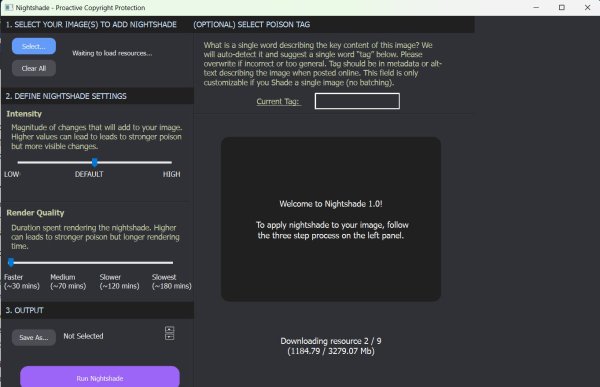This screenshot has height=387, width=600.
Task: Click the Faster (~30 mins) quality label
Action: point(22,281)
